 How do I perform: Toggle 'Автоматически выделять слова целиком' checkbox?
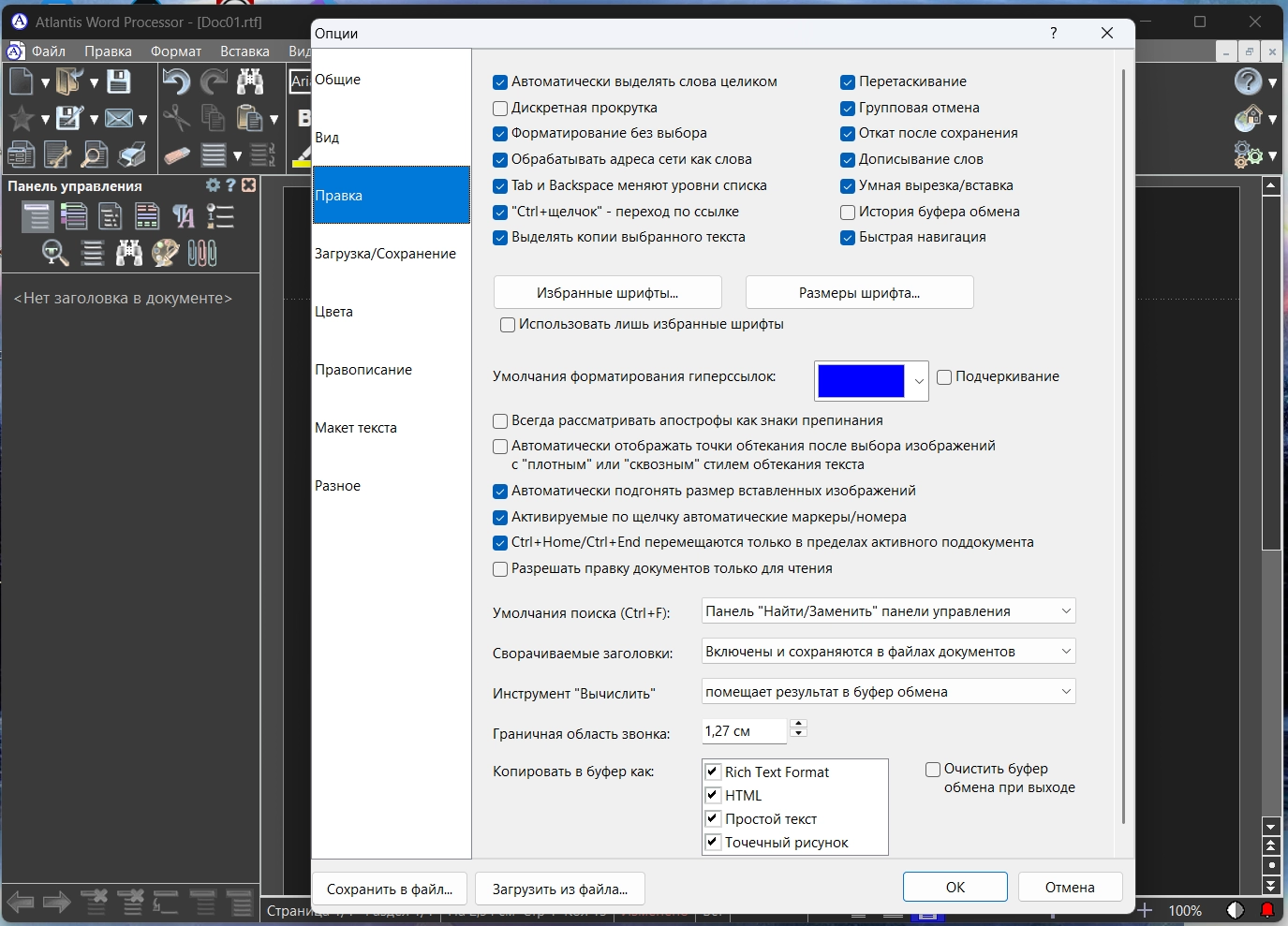(500, 82)
